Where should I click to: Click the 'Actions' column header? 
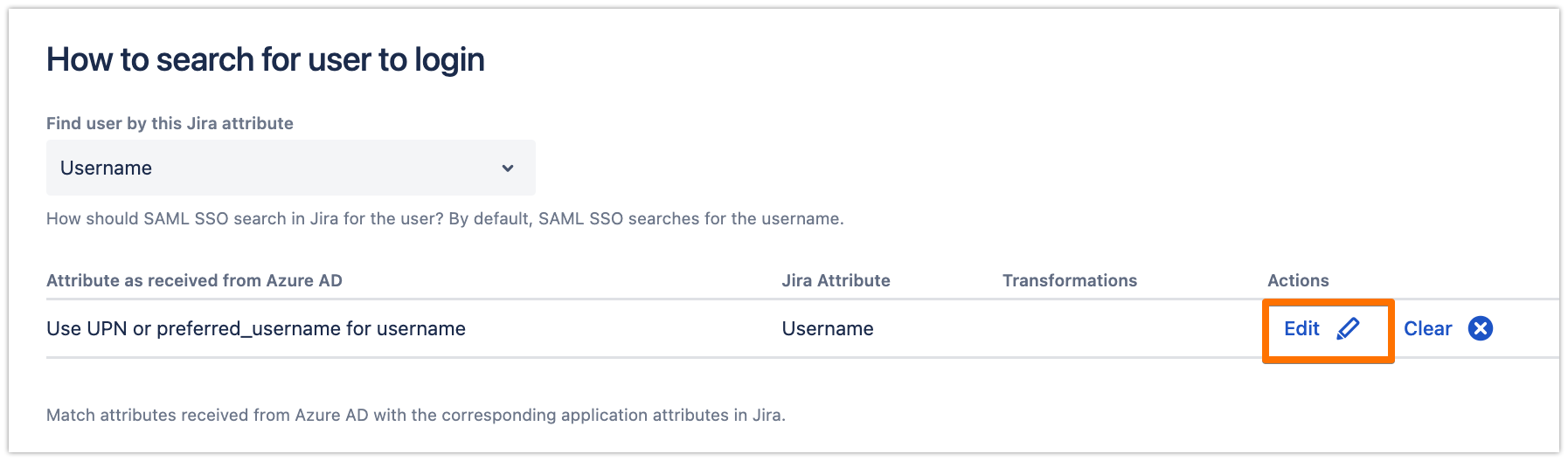pos(1298,280)
